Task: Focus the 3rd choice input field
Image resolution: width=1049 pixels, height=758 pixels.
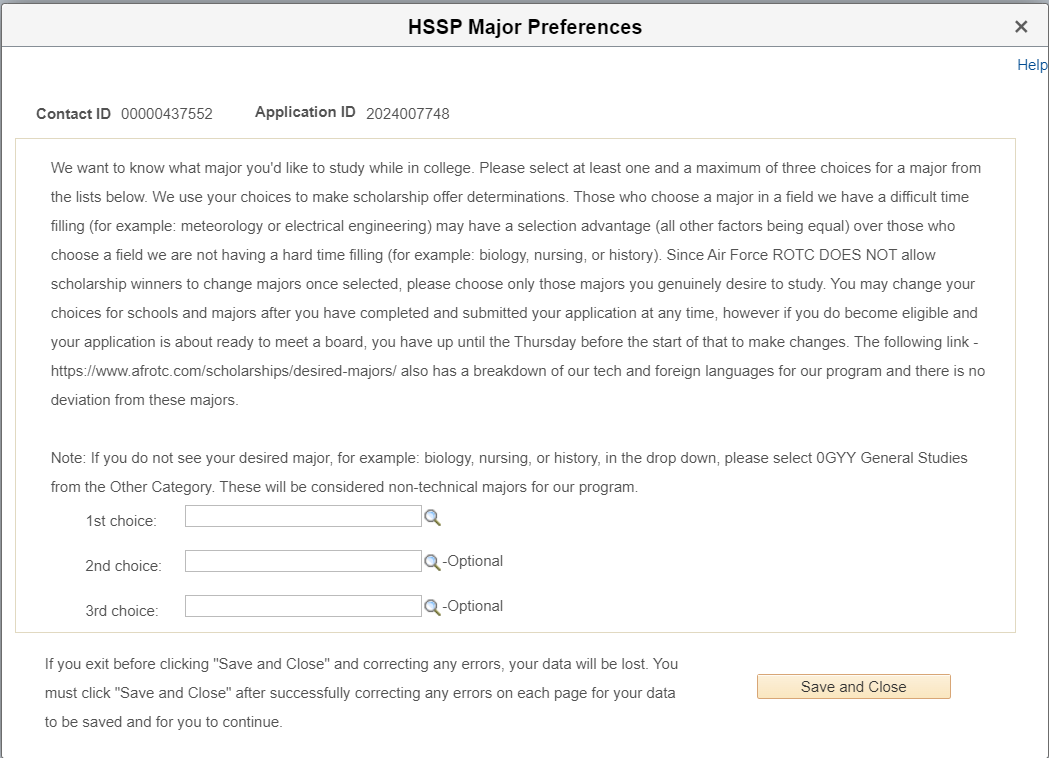Action: 303,606
